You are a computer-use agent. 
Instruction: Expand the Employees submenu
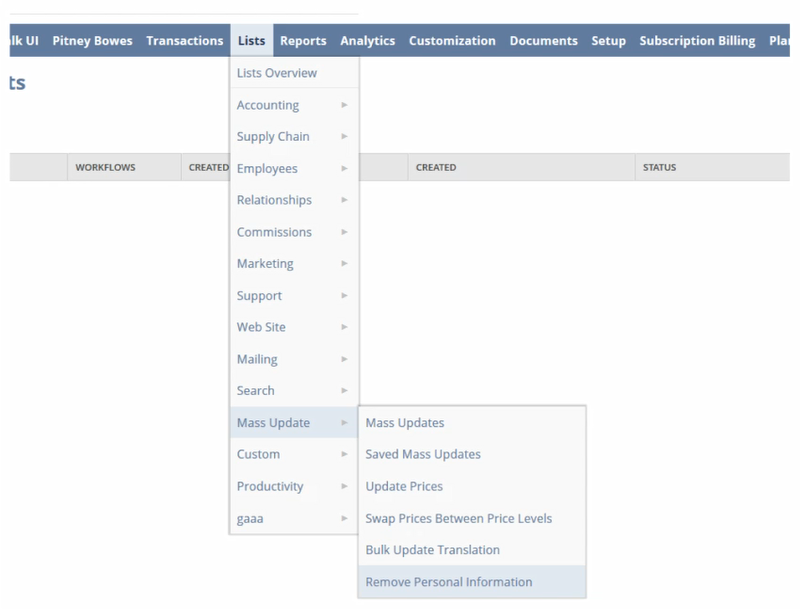pyautogui.click(x=294, y=168)
